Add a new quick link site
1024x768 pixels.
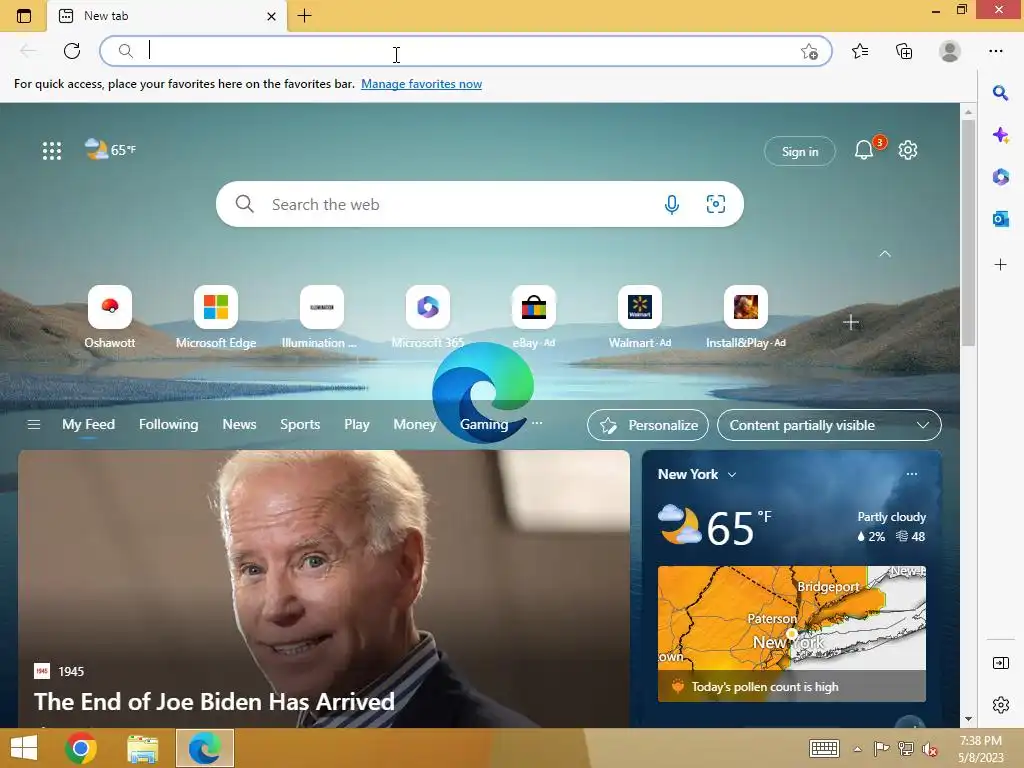point(850,322)
